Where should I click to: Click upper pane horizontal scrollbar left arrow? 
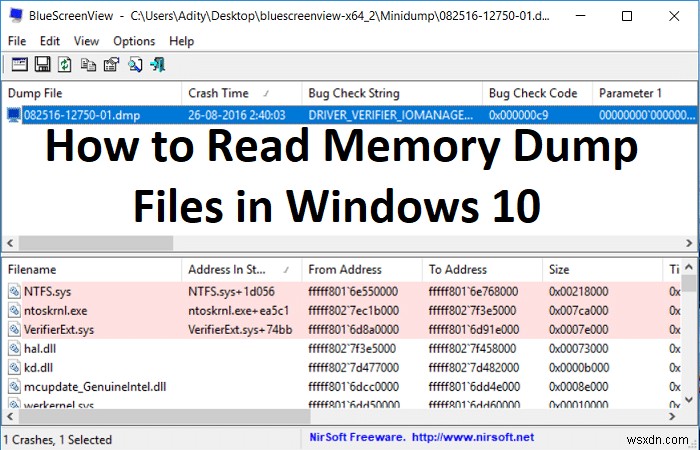point(10,243)
